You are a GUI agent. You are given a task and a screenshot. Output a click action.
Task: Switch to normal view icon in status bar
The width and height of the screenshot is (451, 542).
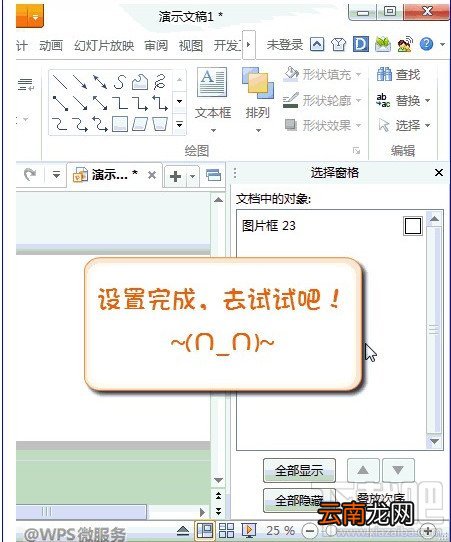click(x=205, y=530)
